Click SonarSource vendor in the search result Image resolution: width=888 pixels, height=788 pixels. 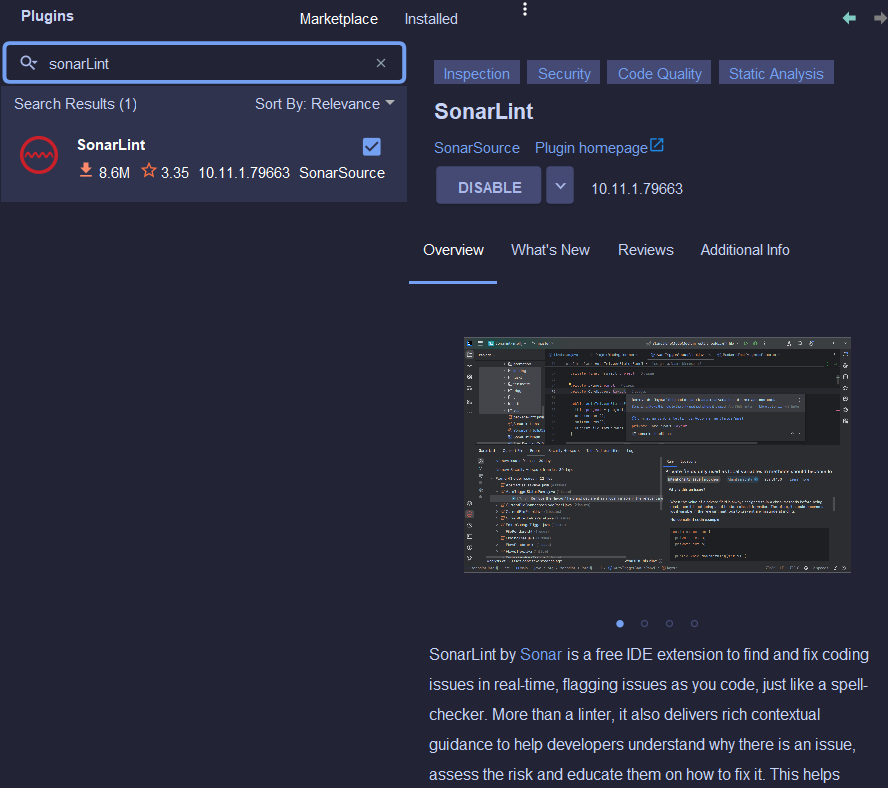coord(342,173)
